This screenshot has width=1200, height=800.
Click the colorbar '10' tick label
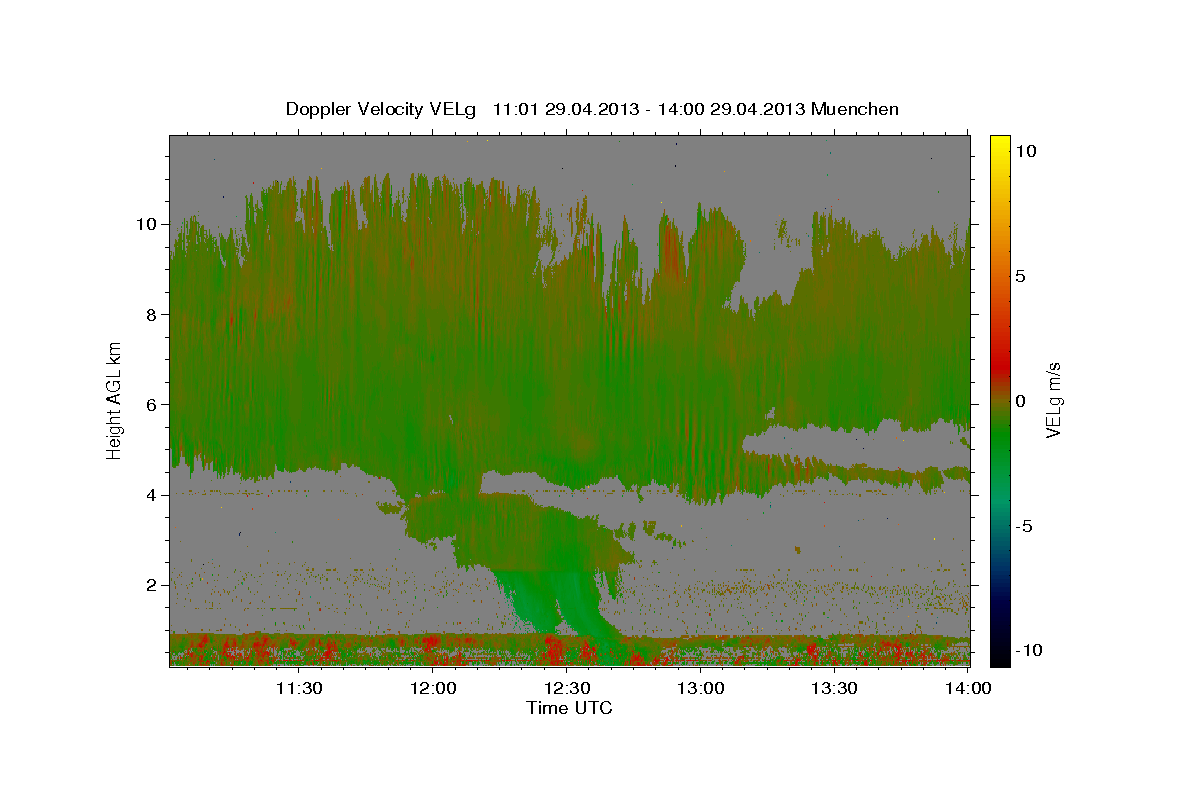tap(1025, 150)
